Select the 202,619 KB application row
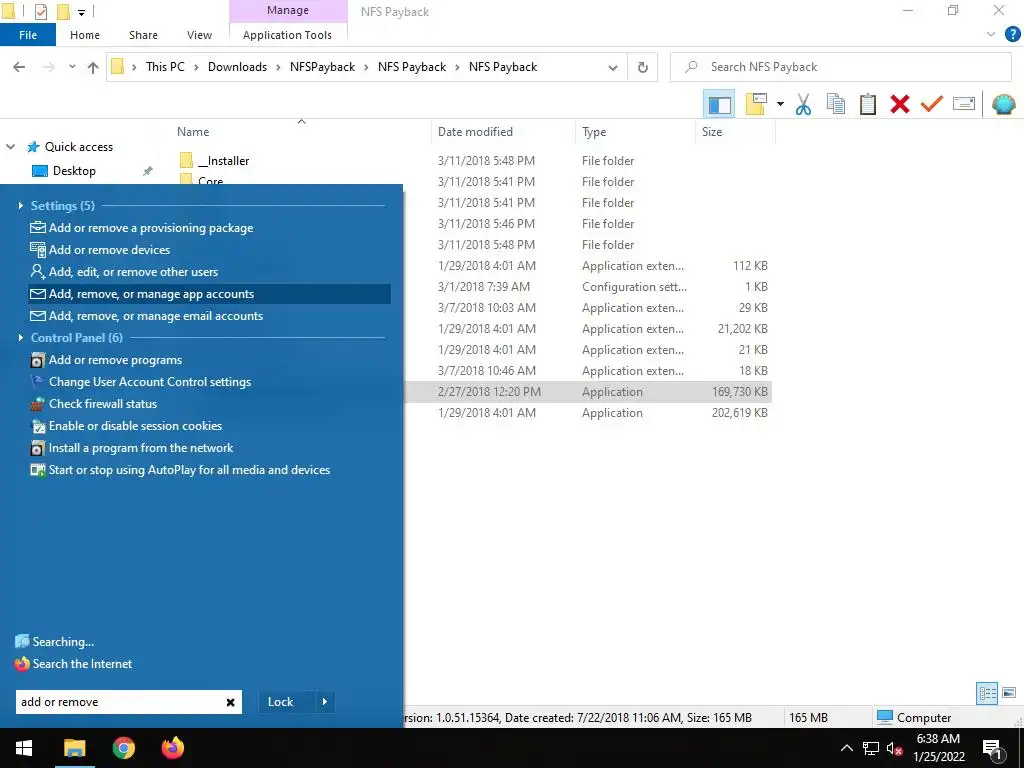The image size is (1024, 768). click(x=588, y=413)
